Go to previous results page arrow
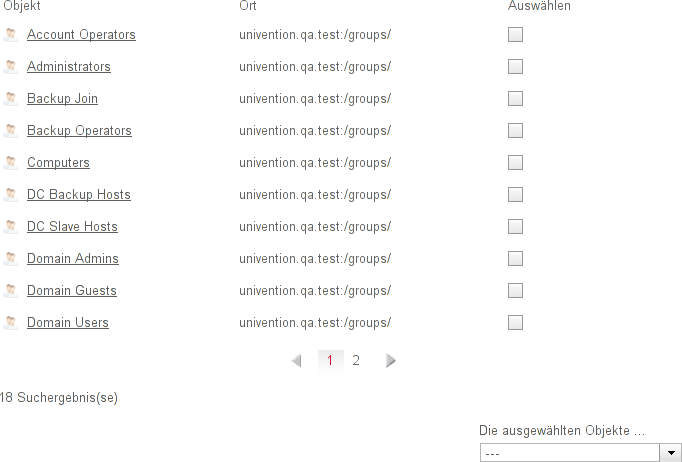The height and width of the screenshot is (462, 682). click(x=296, y=361)
